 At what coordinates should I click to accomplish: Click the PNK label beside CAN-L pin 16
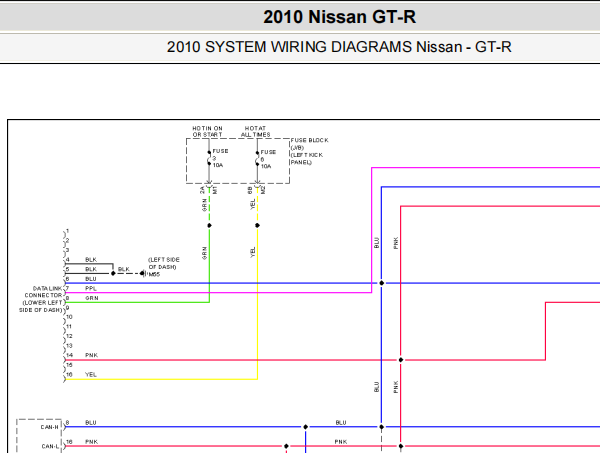91,442
